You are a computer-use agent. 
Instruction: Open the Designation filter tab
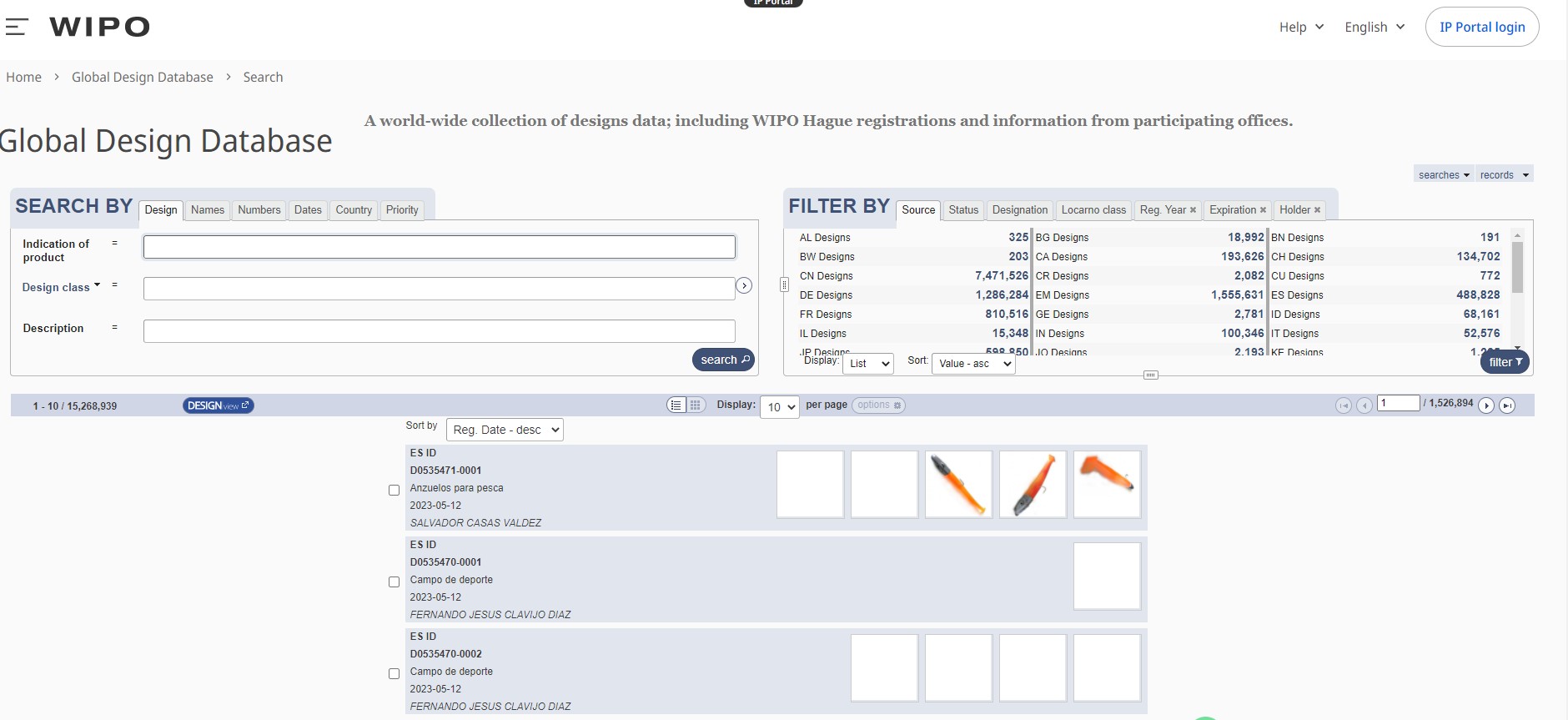tap(1020, 210)
